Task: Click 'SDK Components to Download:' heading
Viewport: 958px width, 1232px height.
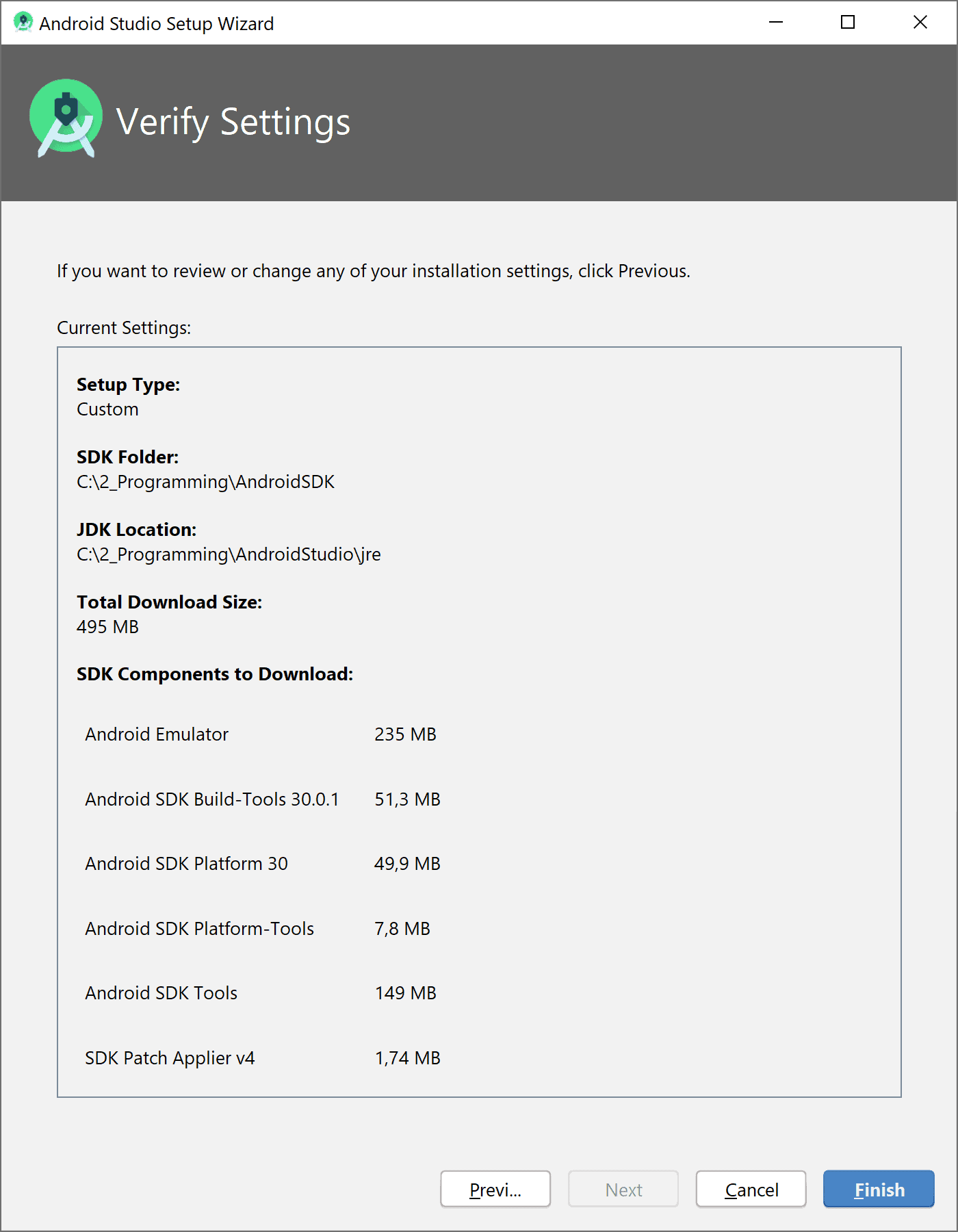Action: 215,675
